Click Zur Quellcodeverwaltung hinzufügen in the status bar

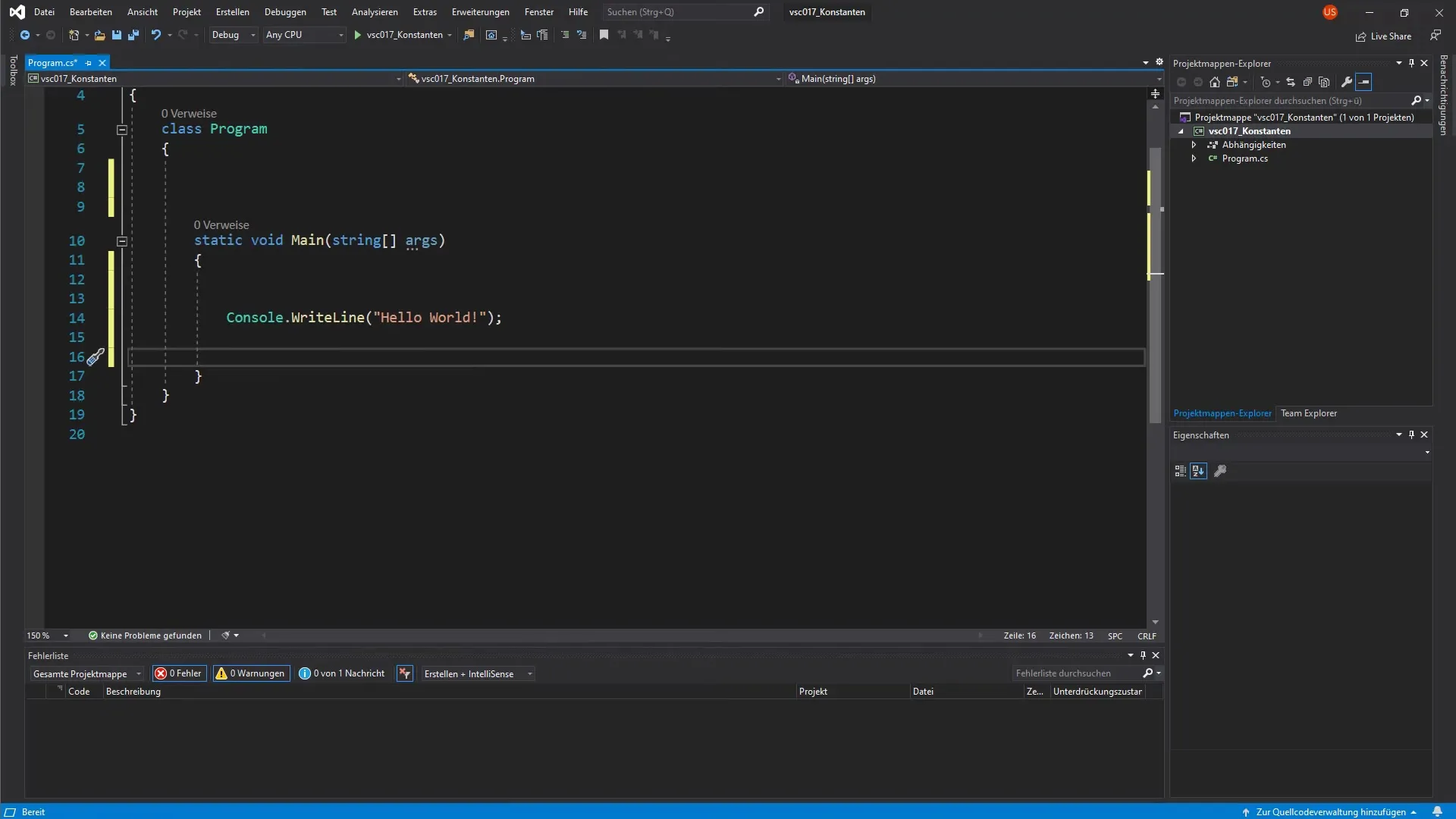pyautogui.click(x=1330, y=811)
